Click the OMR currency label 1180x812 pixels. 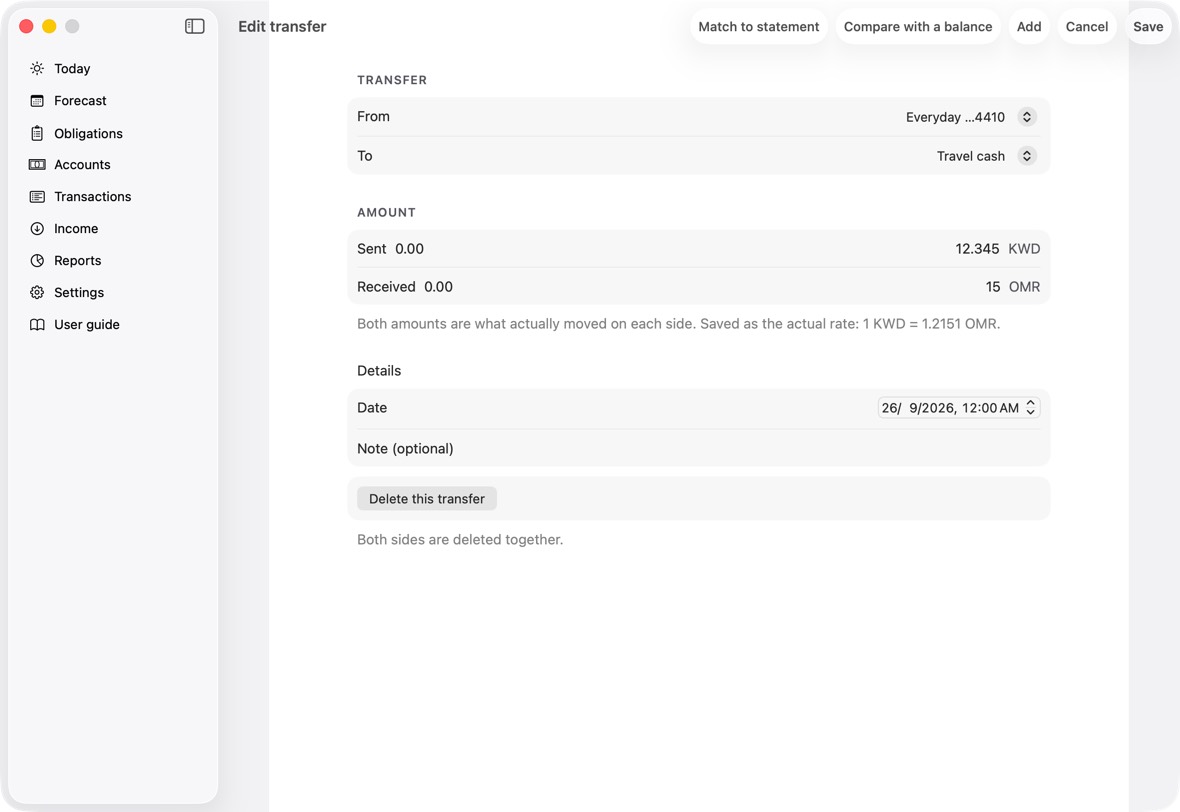(1024, 287)
